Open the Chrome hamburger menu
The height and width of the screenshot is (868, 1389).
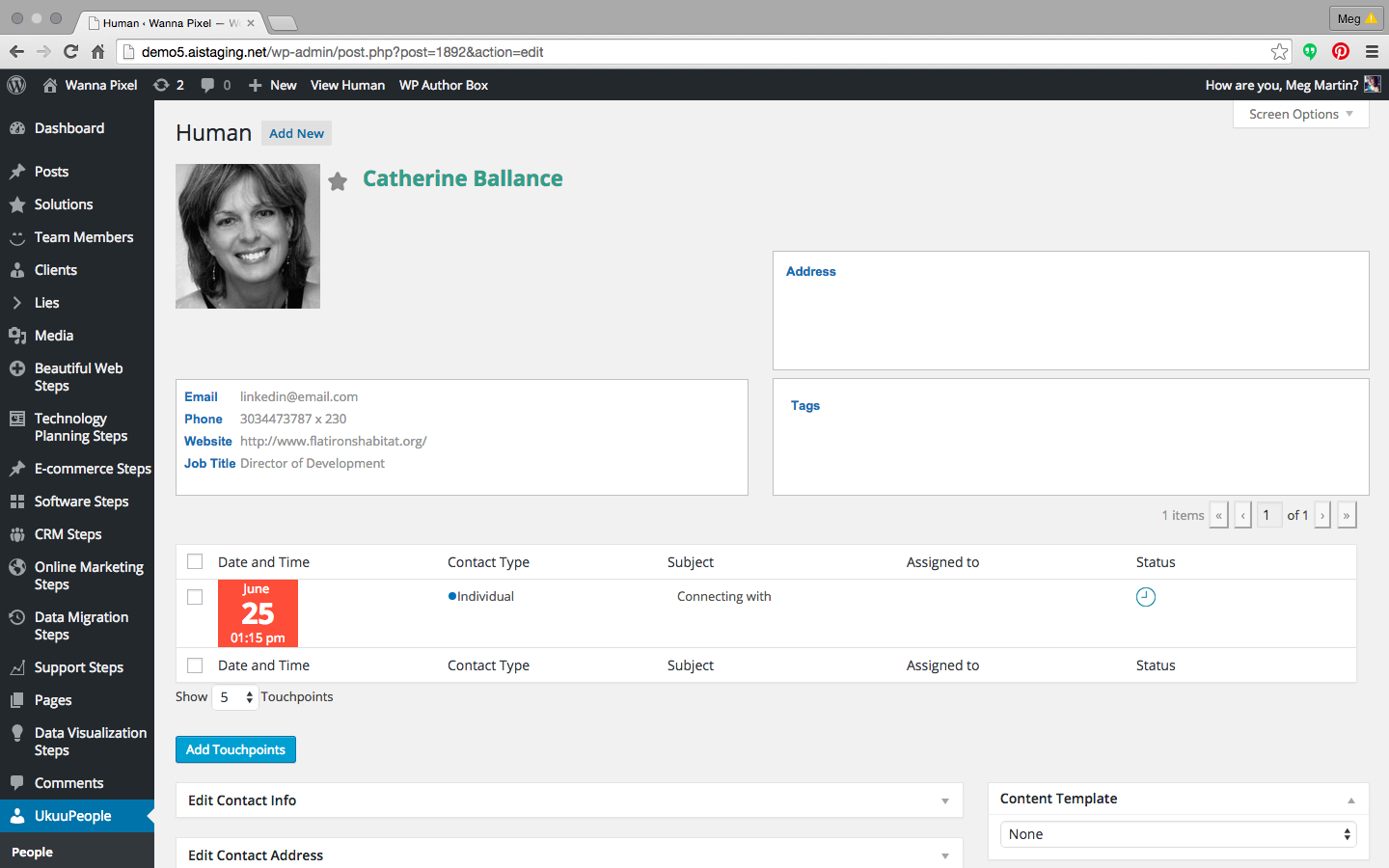(1372, 52)
